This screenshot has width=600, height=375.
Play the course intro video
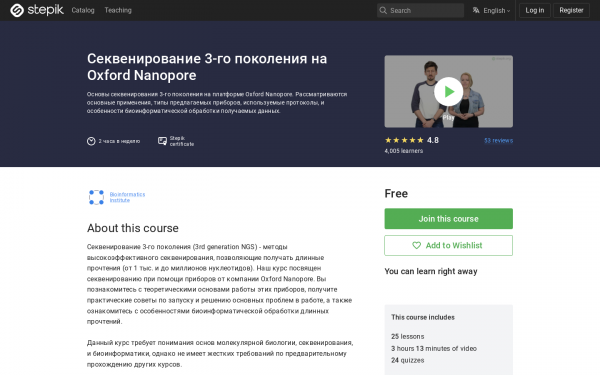448,91
